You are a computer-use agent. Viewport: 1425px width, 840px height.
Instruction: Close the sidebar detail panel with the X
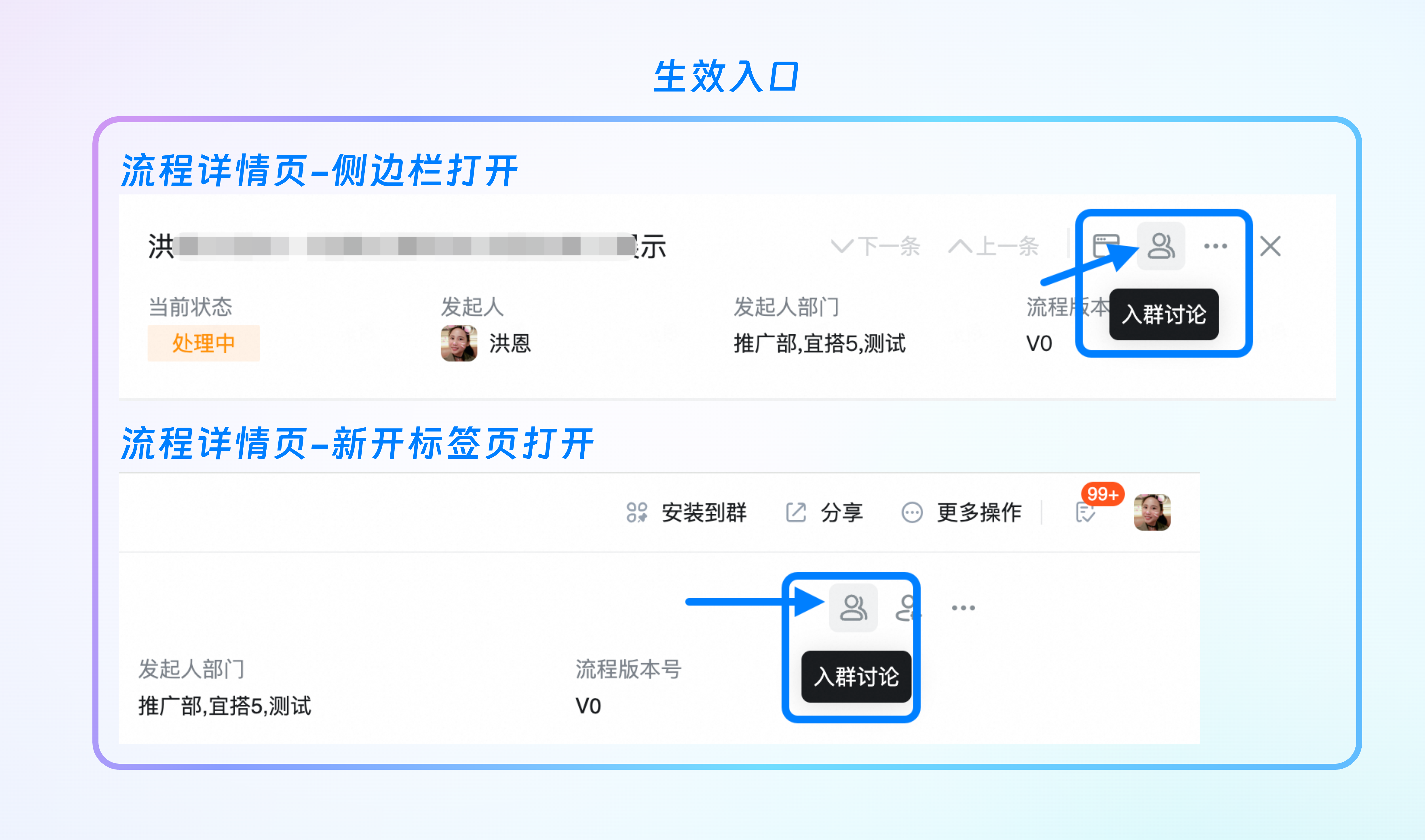pyautogui.click(x=1270, y=246)
